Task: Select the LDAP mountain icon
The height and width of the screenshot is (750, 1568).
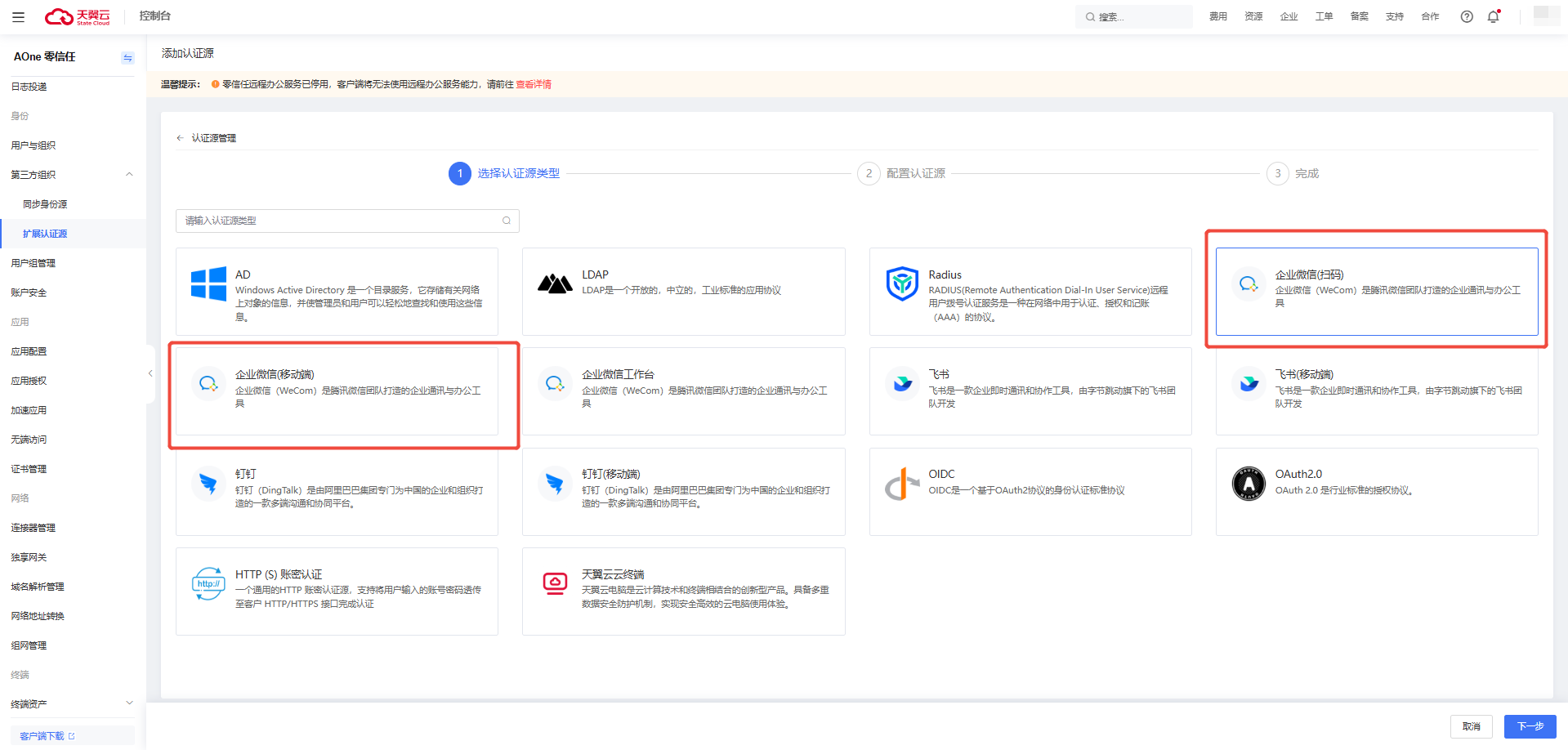Action: pos(555,283)
